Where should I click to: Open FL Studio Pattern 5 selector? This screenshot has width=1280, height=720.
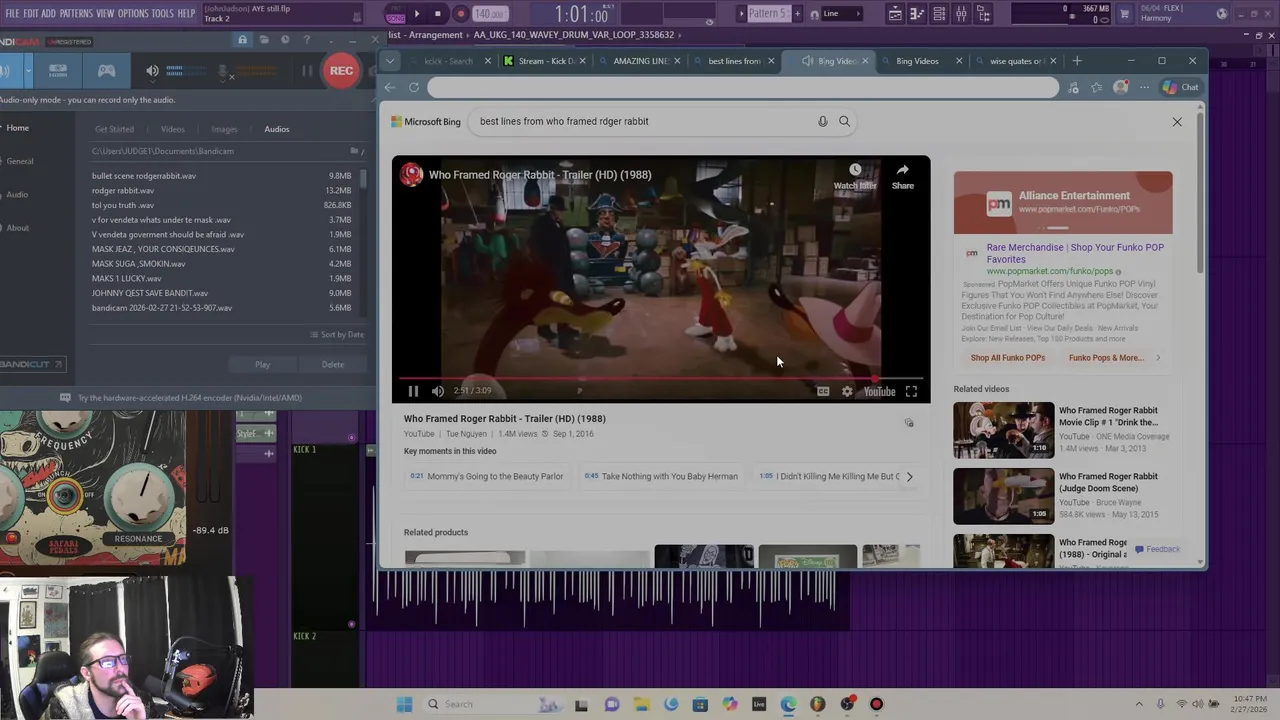pyautogui.click(x=768, y=14)
